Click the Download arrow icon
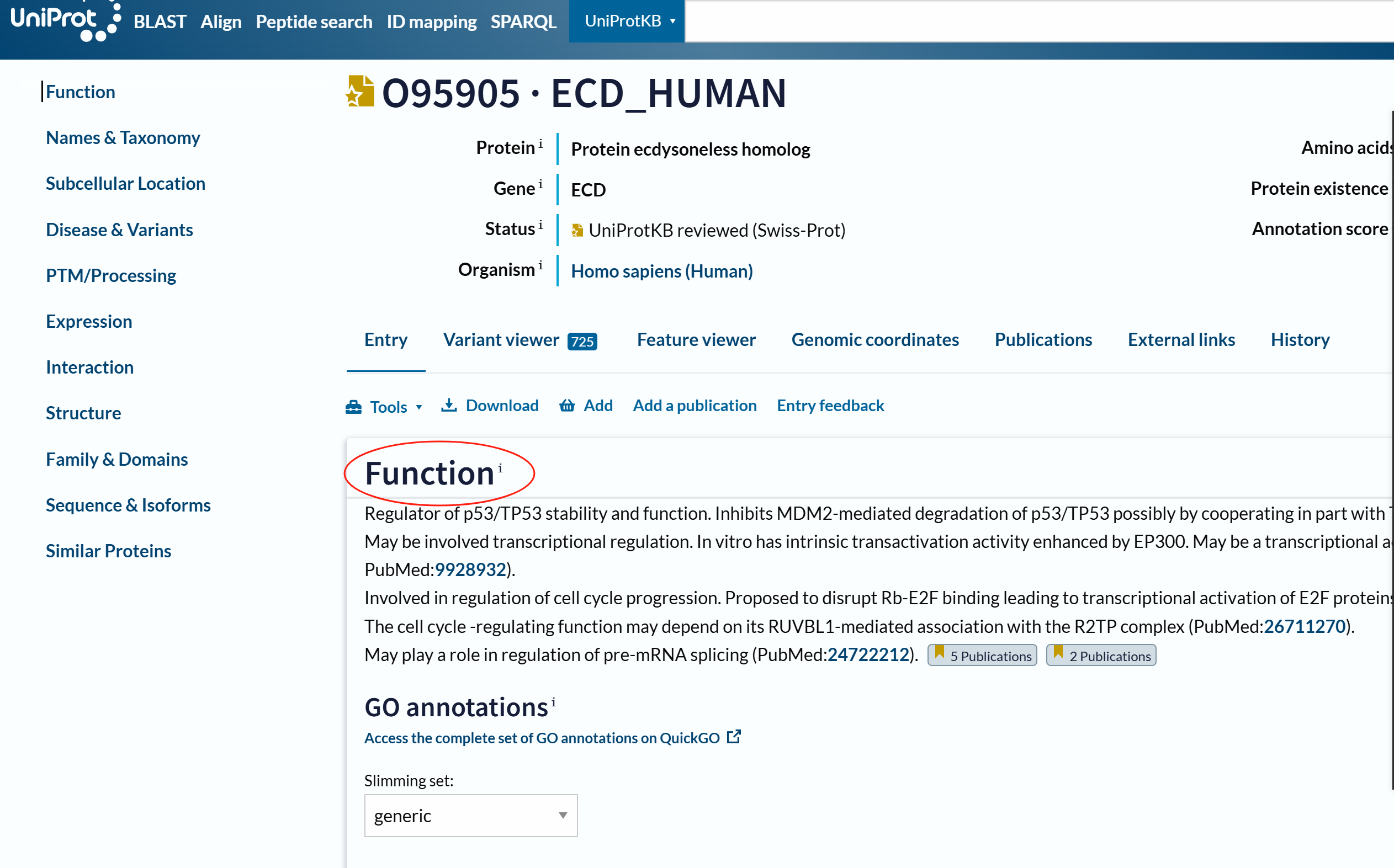1394x868 pixels. (449, 405)
